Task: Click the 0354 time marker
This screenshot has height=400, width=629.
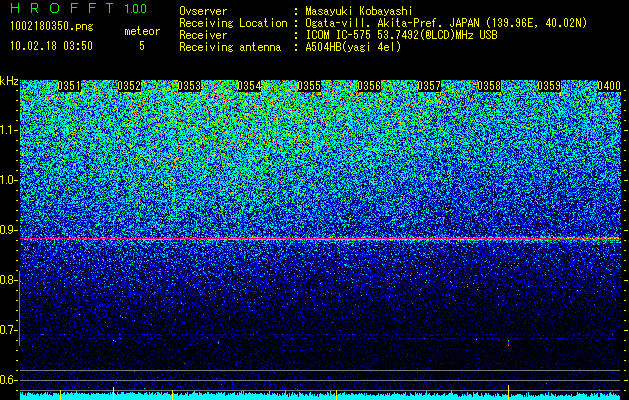Action: 249,86
